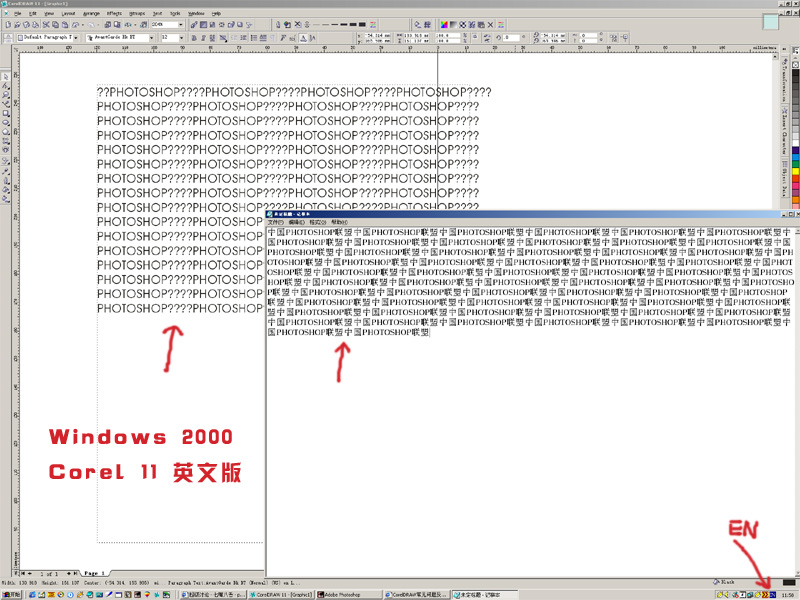Click the system tray clock

[x=787, y=595]
